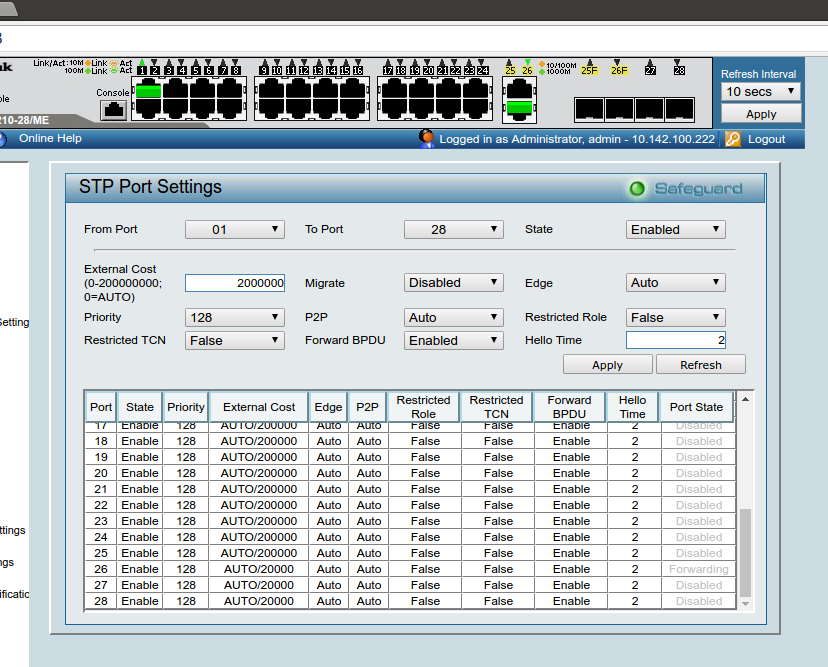The width and height of the screenshot is (828, 667).
Task: Click the Logout key icon
Action: pyautogui.click(x=732, y=139)
